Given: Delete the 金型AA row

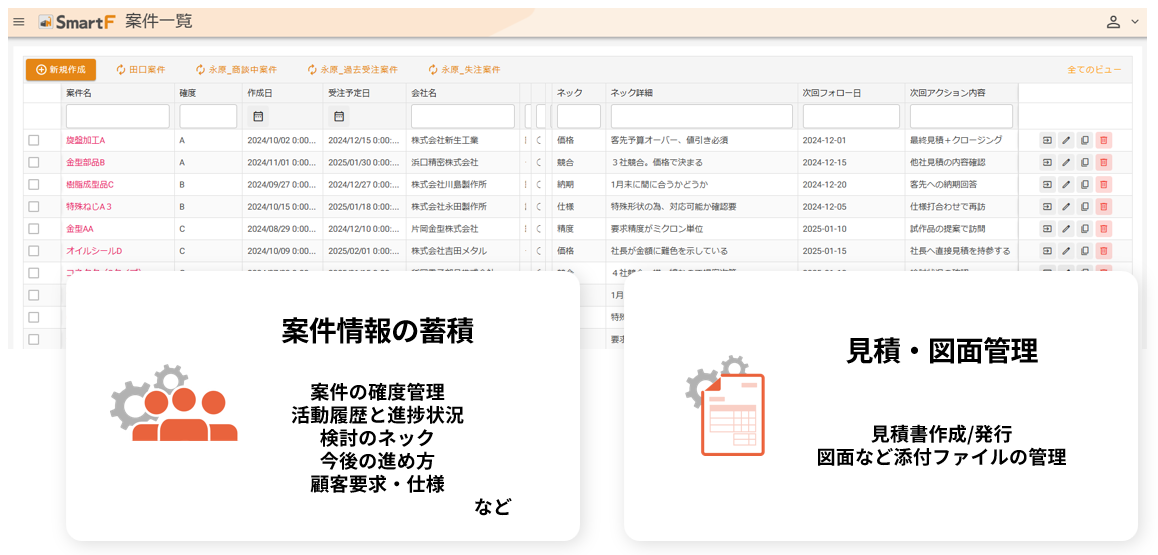Looking at the screenshot, I should pyautogui.click(x=1103, y=229).
